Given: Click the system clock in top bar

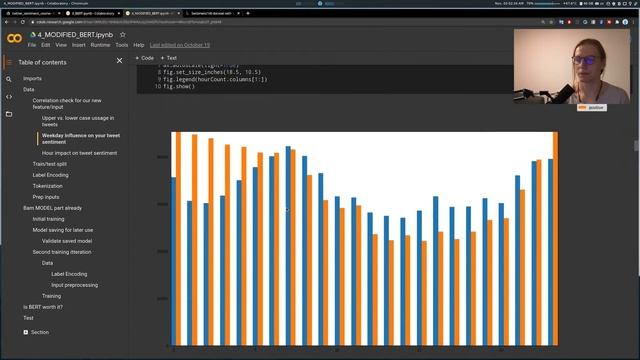Looking at the screenshot, I should (509, 3).
